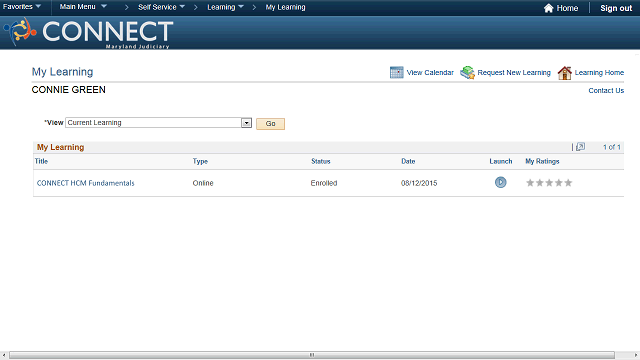Click the Home icon in top bar
Screen dimensions: 640x360
click(549, 8)
